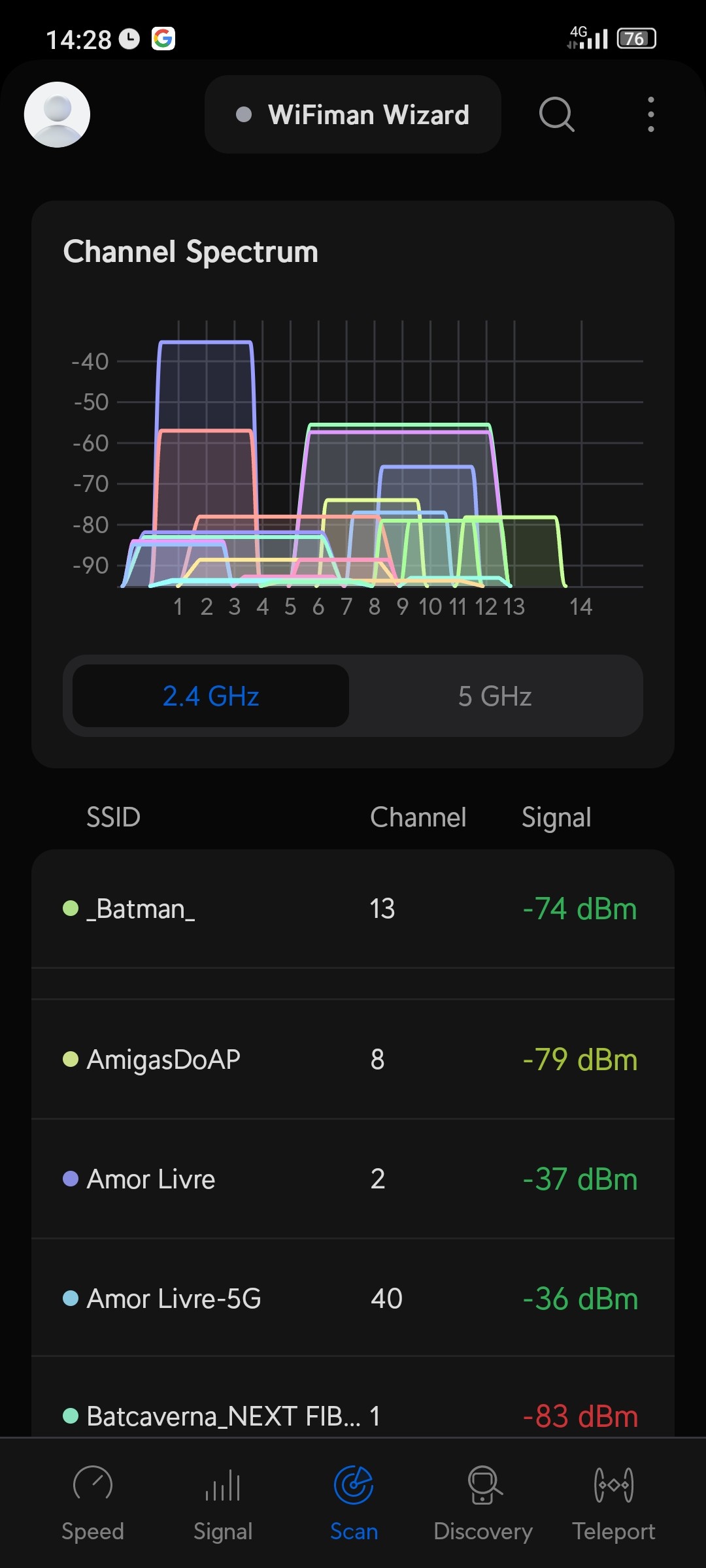This screenshot has height=1568, width=706.
Task: Select the Scan radar icon
Action: 354,1484
